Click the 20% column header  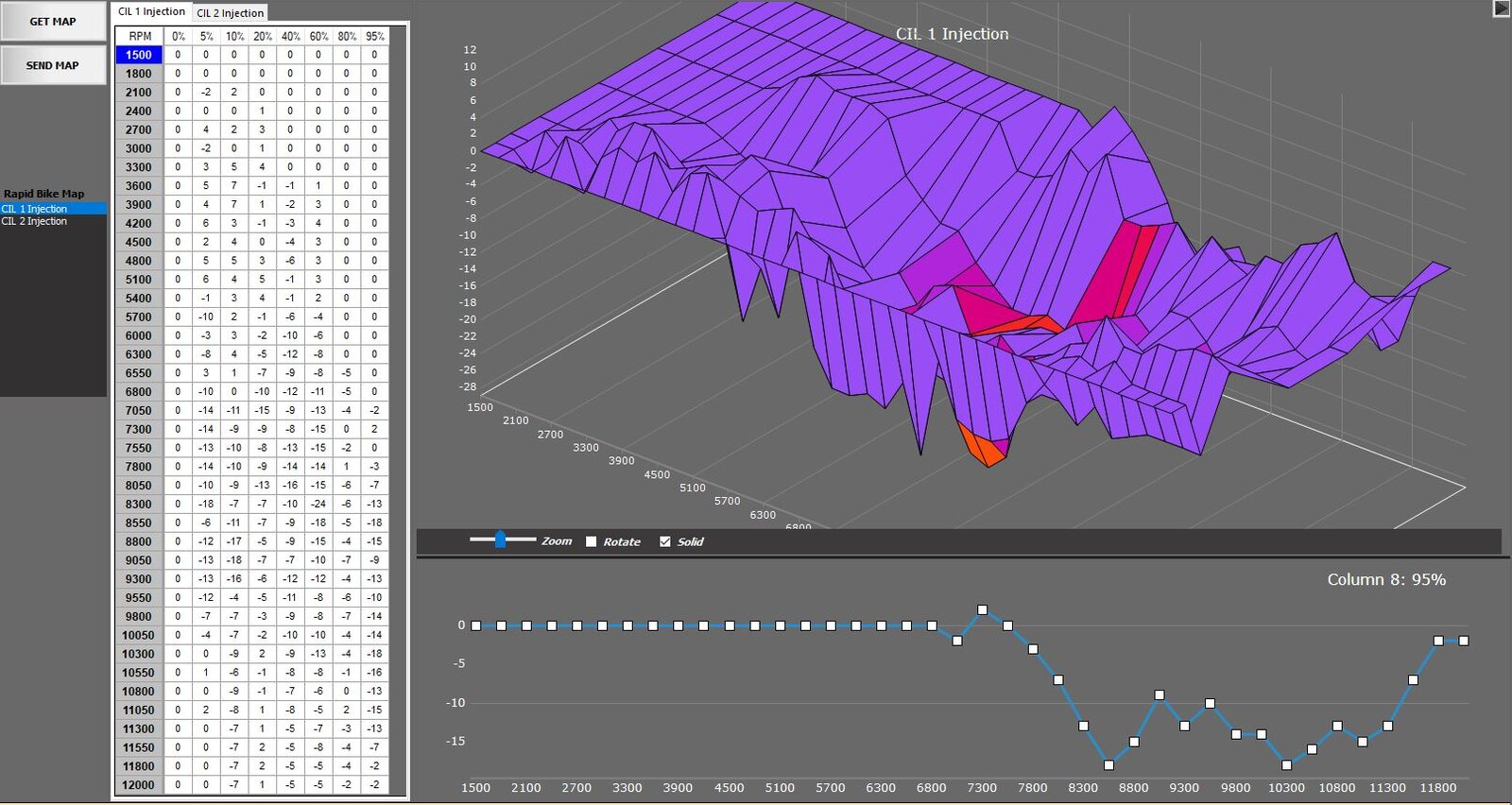tap(263, 36)
